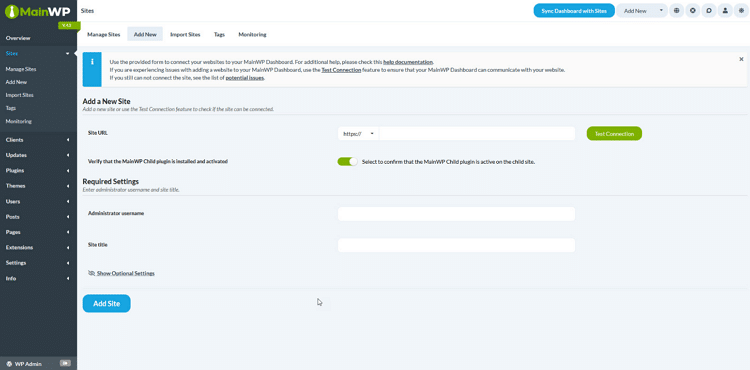The image size is (750, 370).
Task: Open WP Admin link in sidebar
Action: pyautogui.click(x=28, y=364)
